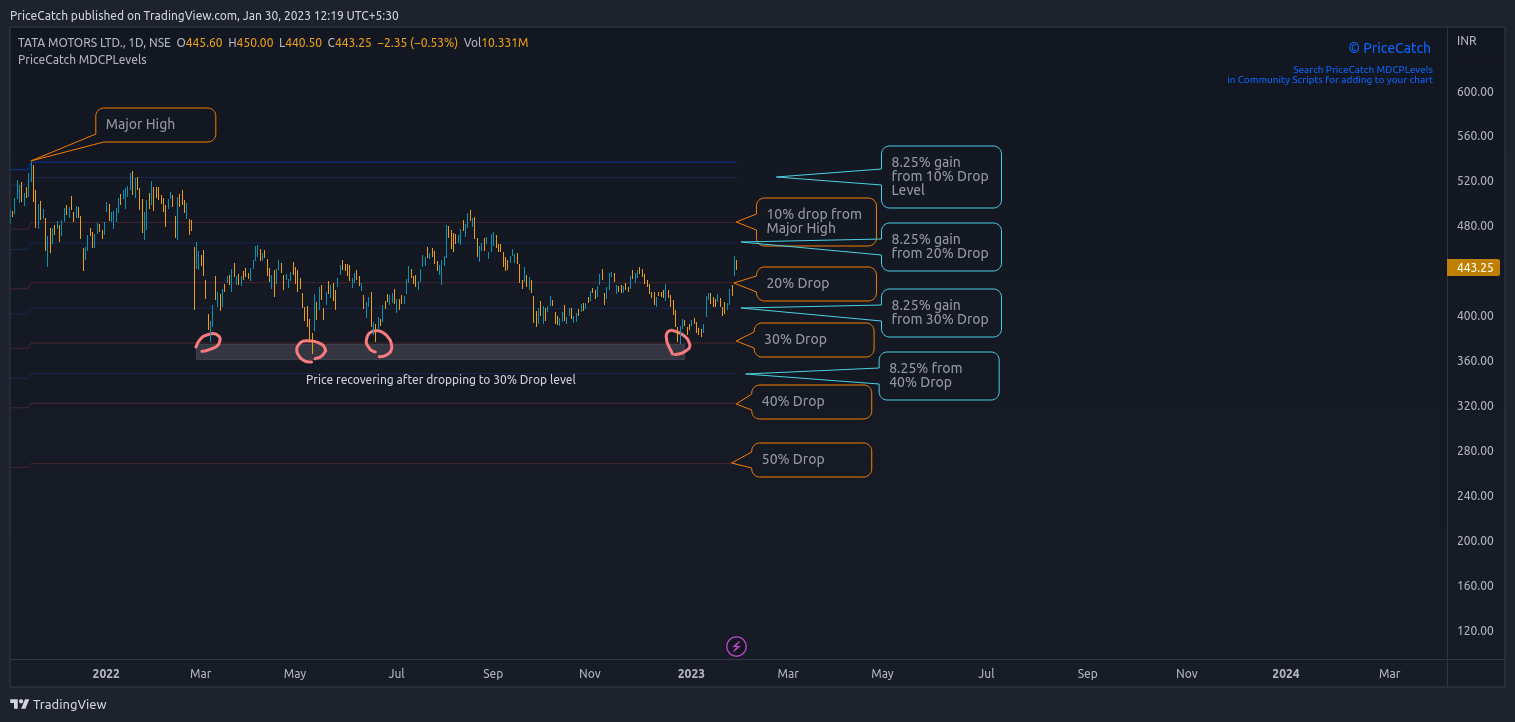Click the shaded support zone rectangle

click(x=441, y=351)
